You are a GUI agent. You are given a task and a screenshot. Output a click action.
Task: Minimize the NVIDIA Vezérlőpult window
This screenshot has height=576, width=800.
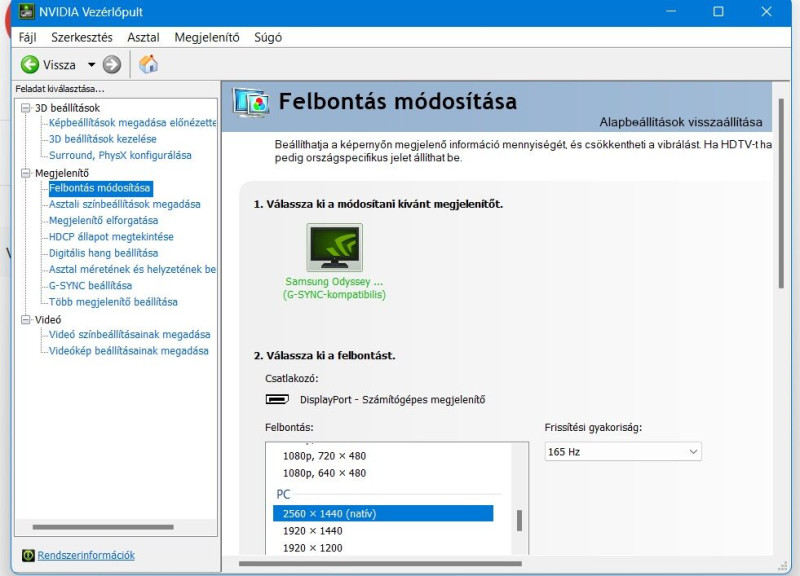point(671,12)
